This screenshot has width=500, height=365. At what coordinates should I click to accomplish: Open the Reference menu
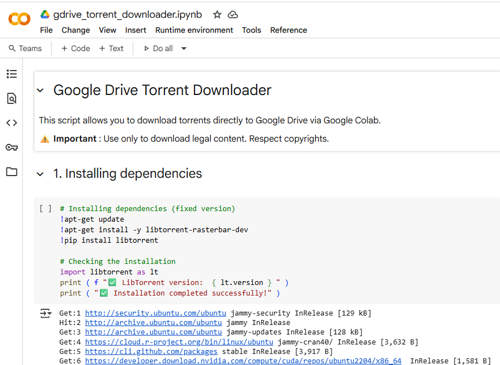tap(288, 30)
